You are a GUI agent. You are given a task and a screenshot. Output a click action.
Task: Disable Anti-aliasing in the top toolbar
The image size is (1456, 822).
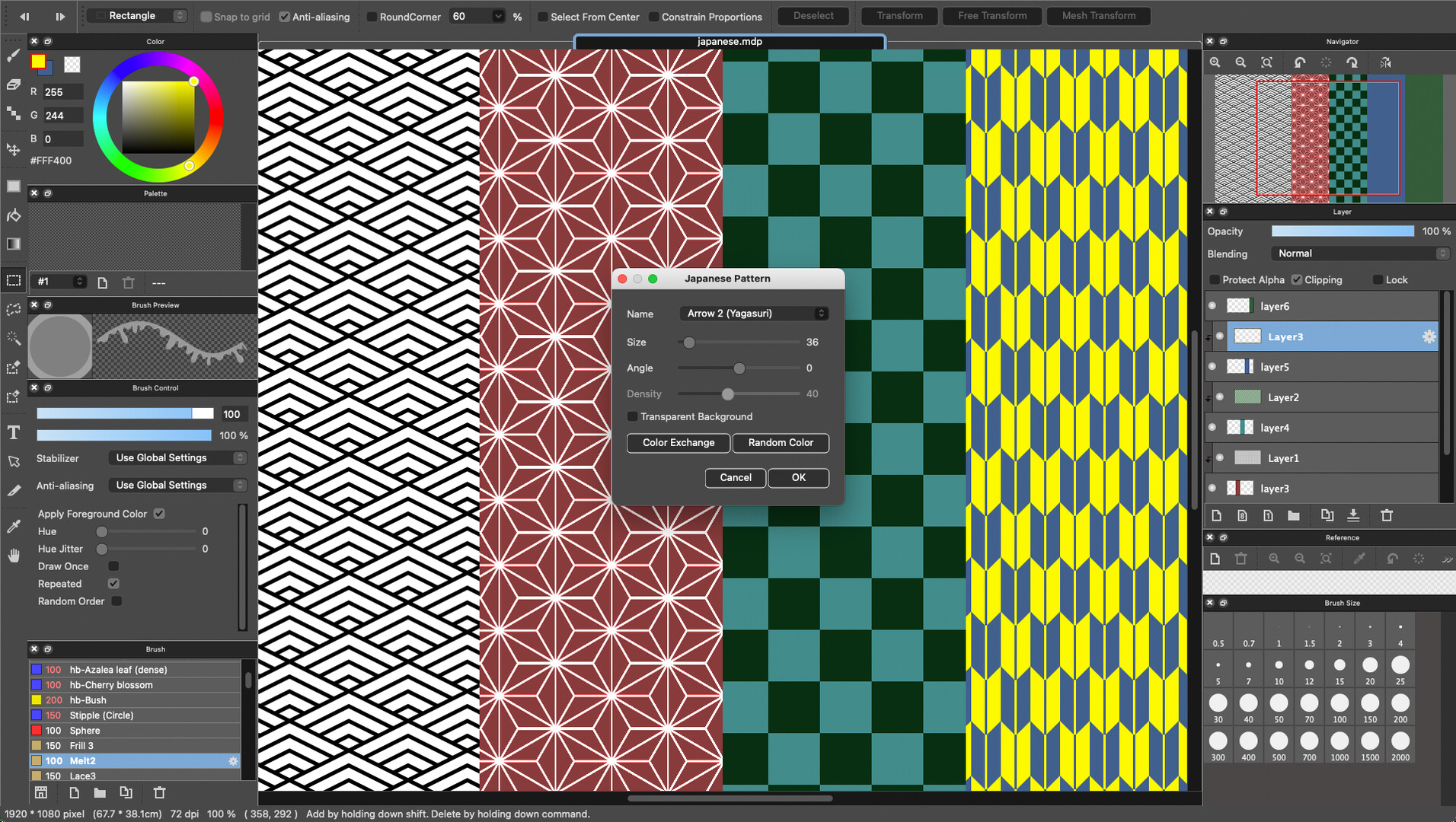(x=285, y=17)
